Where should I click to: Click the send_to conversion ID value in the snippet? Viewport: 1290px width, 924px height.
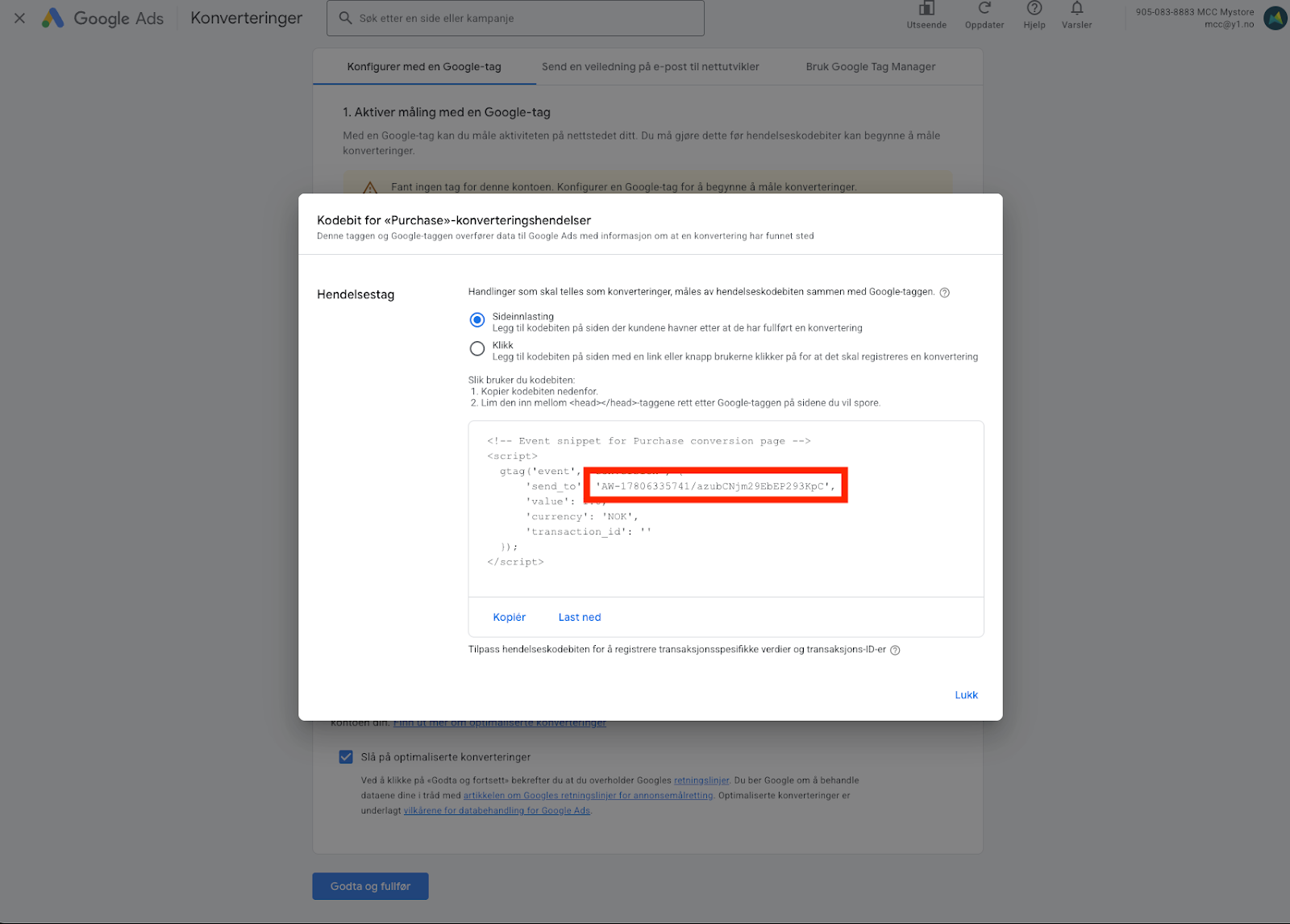(716, 486)
